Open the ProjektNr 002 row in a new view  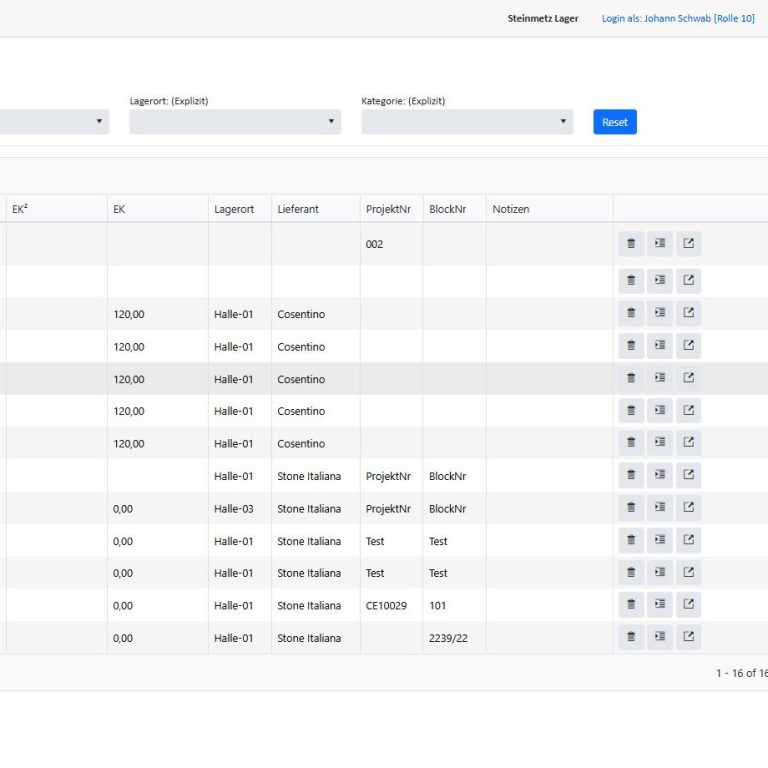689,243
